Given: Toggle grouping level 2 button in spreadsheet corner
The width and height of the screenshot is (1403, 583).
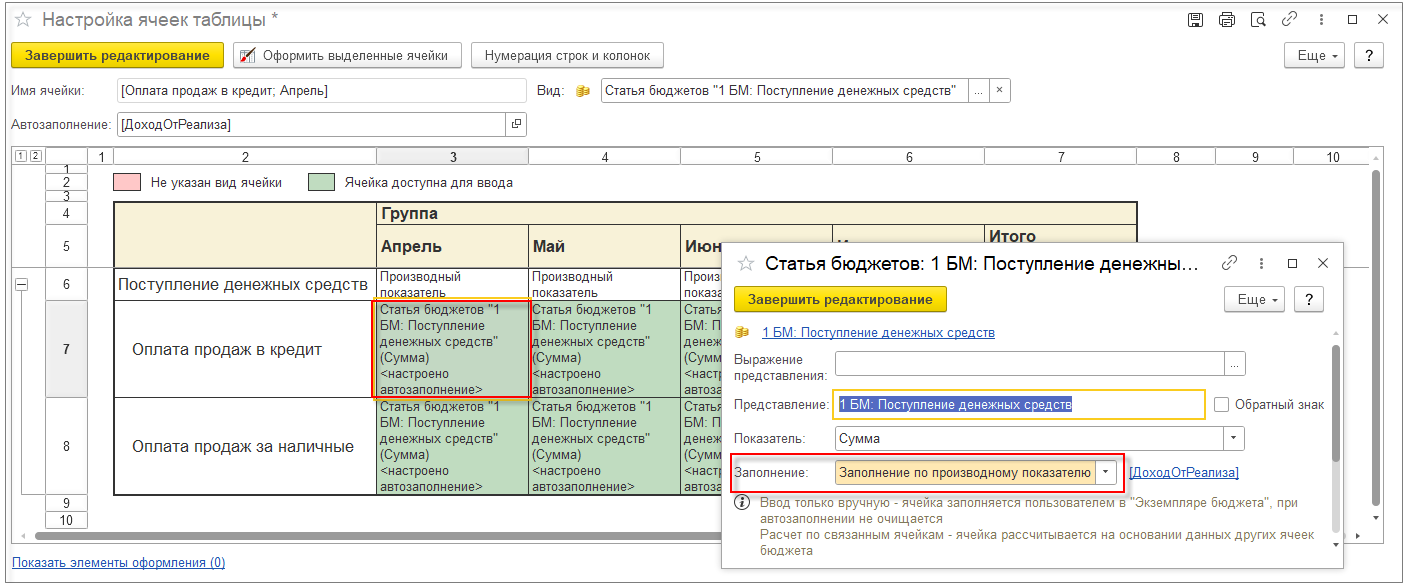Looking at the screenshot, I should tap(35, 156).
